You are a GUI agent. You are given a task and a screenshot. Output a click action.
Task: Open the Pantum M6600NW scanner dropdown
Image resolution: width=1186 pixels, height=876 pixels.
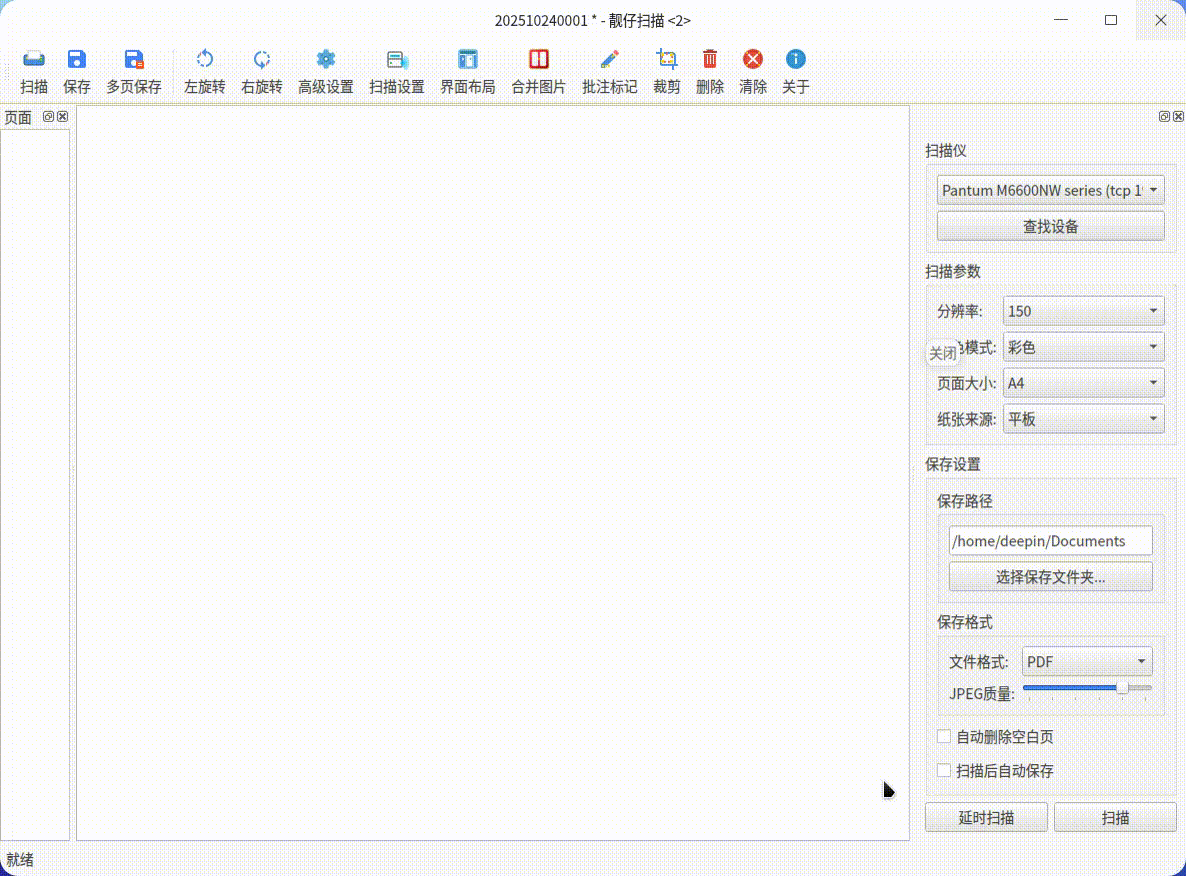pos(1050,190)
